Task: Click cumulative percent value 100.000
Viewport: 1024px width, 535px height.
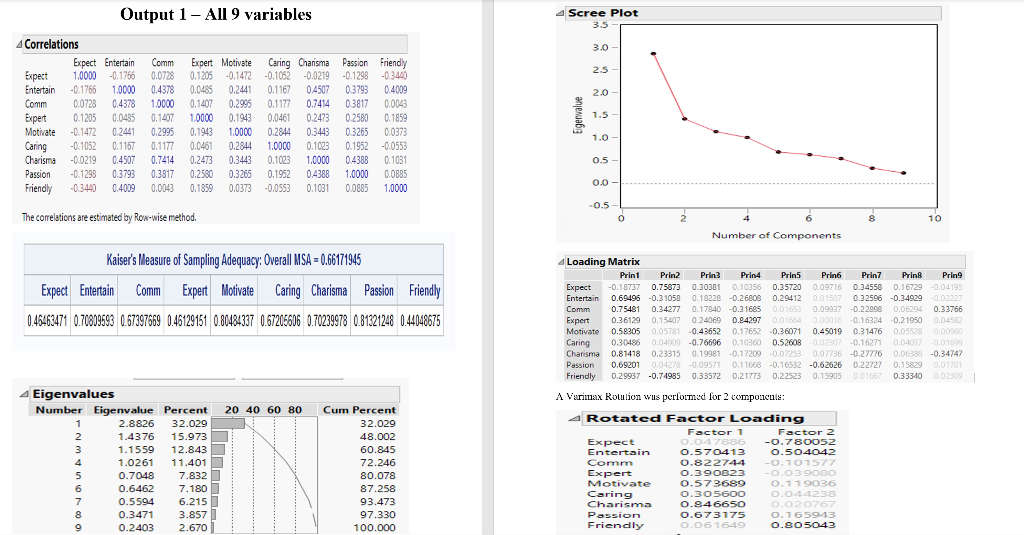Action: (x=374, y=528)
